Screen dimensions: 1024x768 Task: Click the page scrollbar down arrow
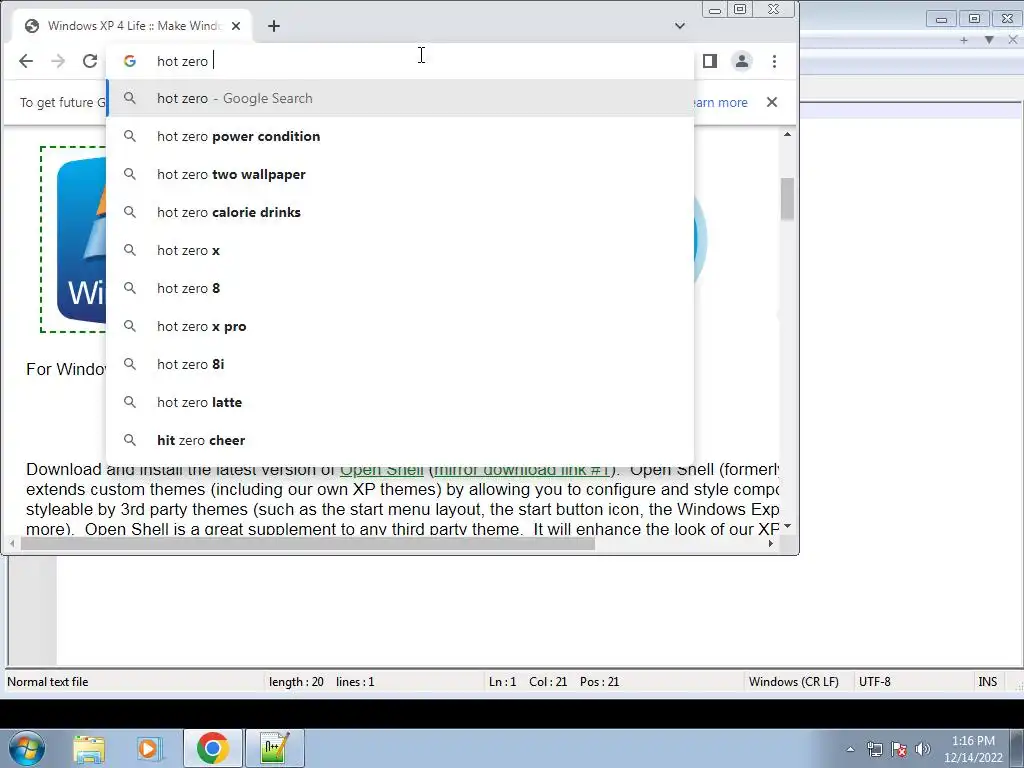(x=787, y=526)
